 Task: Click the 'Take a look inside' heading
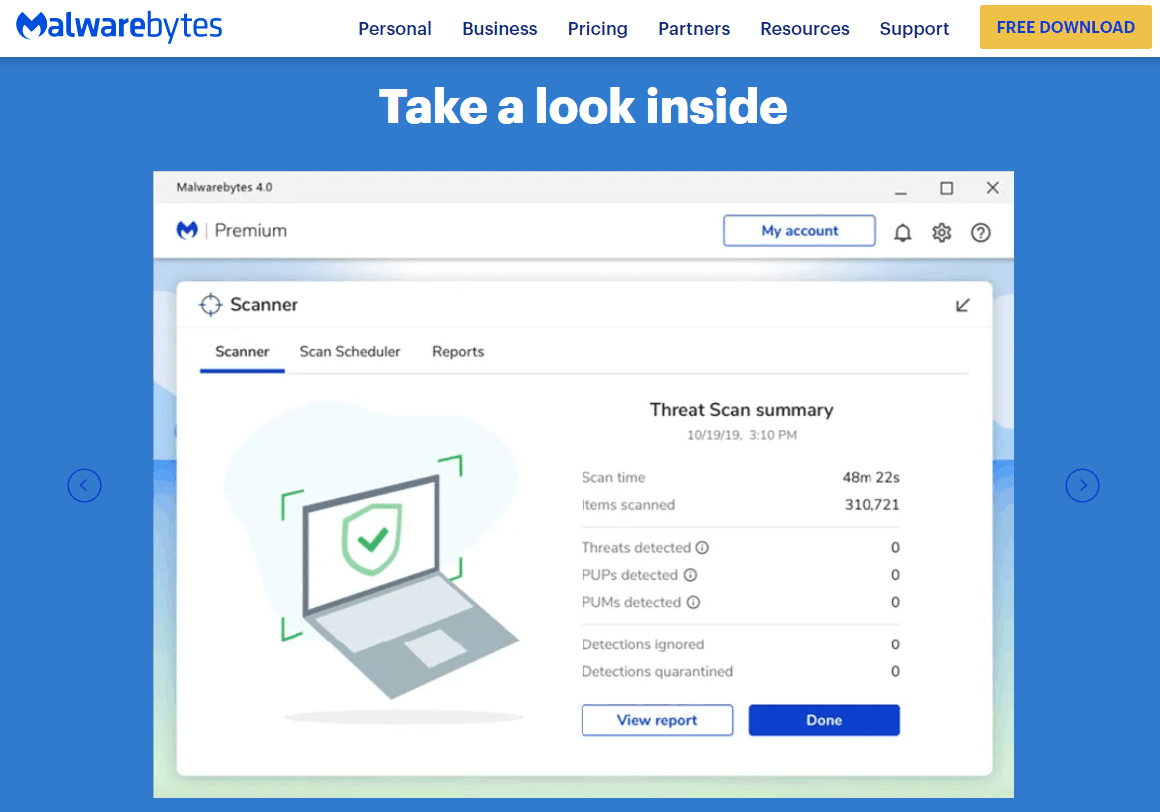(x=583, y=106)
